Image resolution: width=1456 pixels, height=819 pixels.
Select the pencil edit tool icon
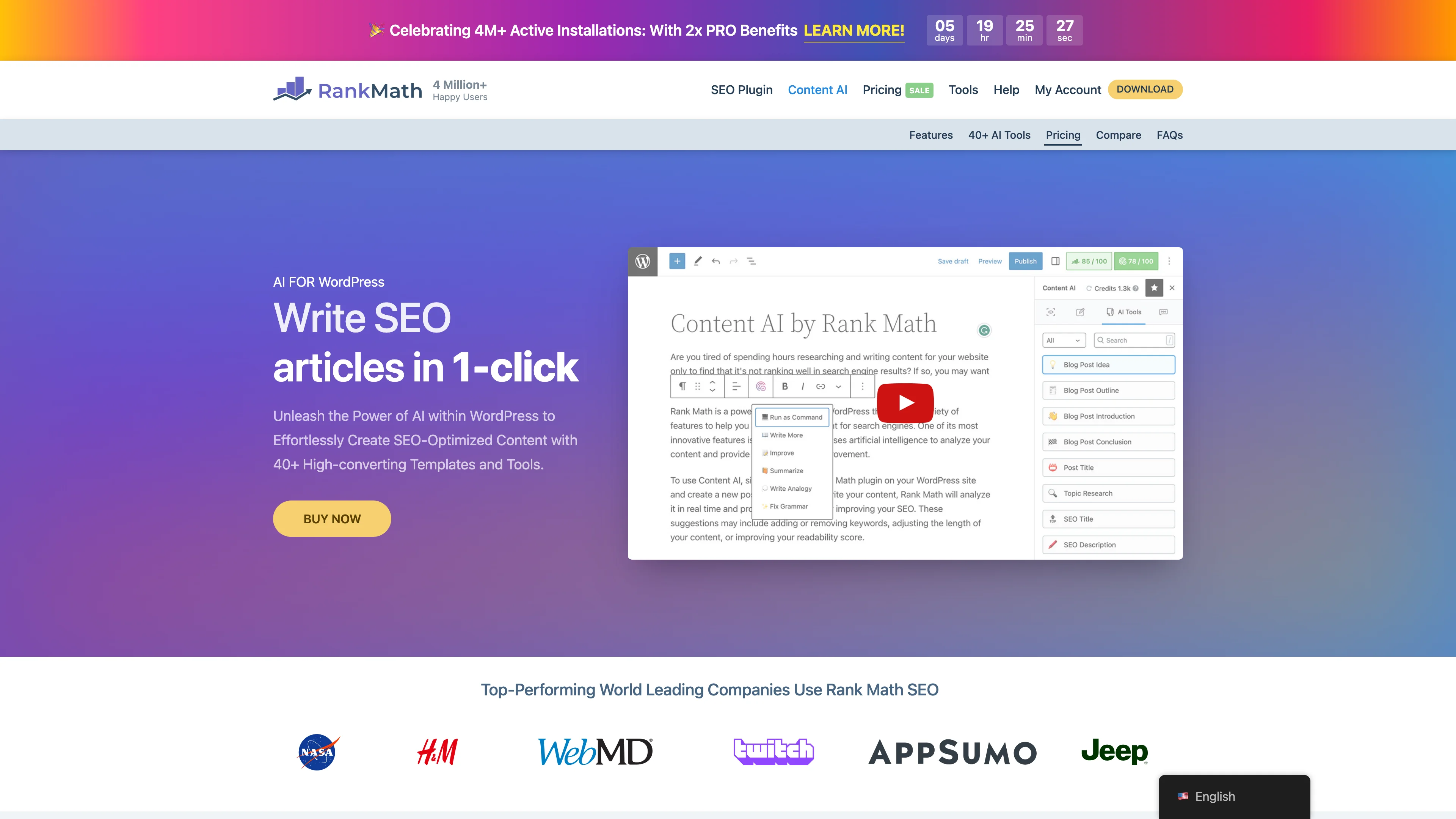click(698, 261)
